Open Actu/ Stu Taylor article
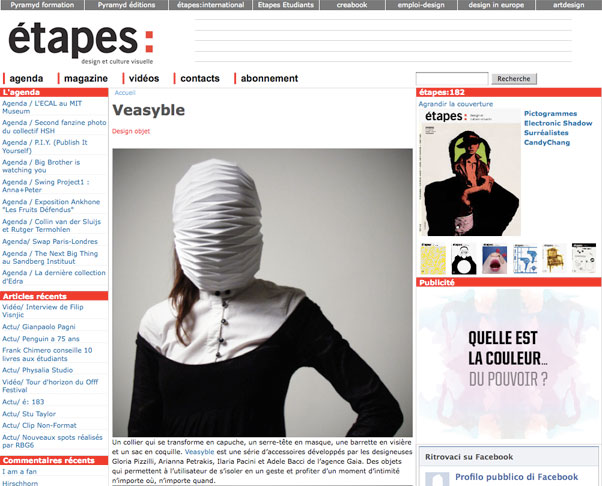602x486 pixels. click(x=29, y=414)
